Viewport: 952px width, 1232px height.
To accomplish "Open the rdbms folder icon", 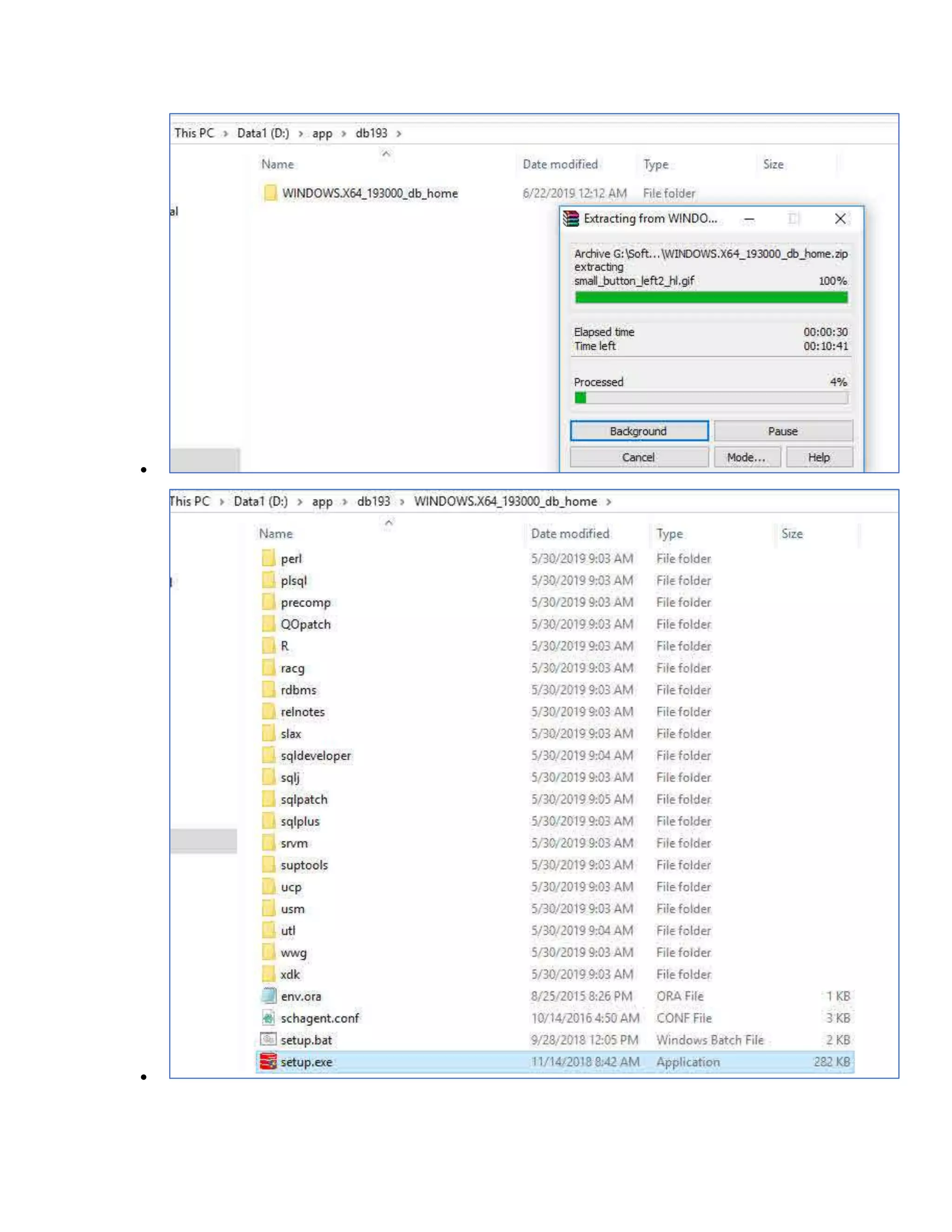I will [269, 689].
